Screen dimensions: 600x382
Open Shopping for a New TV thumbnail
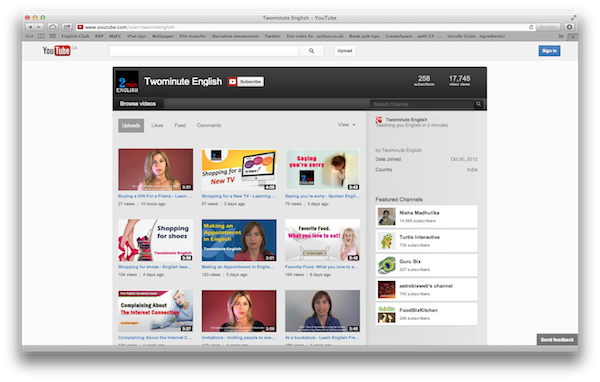(x=239, y=170)
